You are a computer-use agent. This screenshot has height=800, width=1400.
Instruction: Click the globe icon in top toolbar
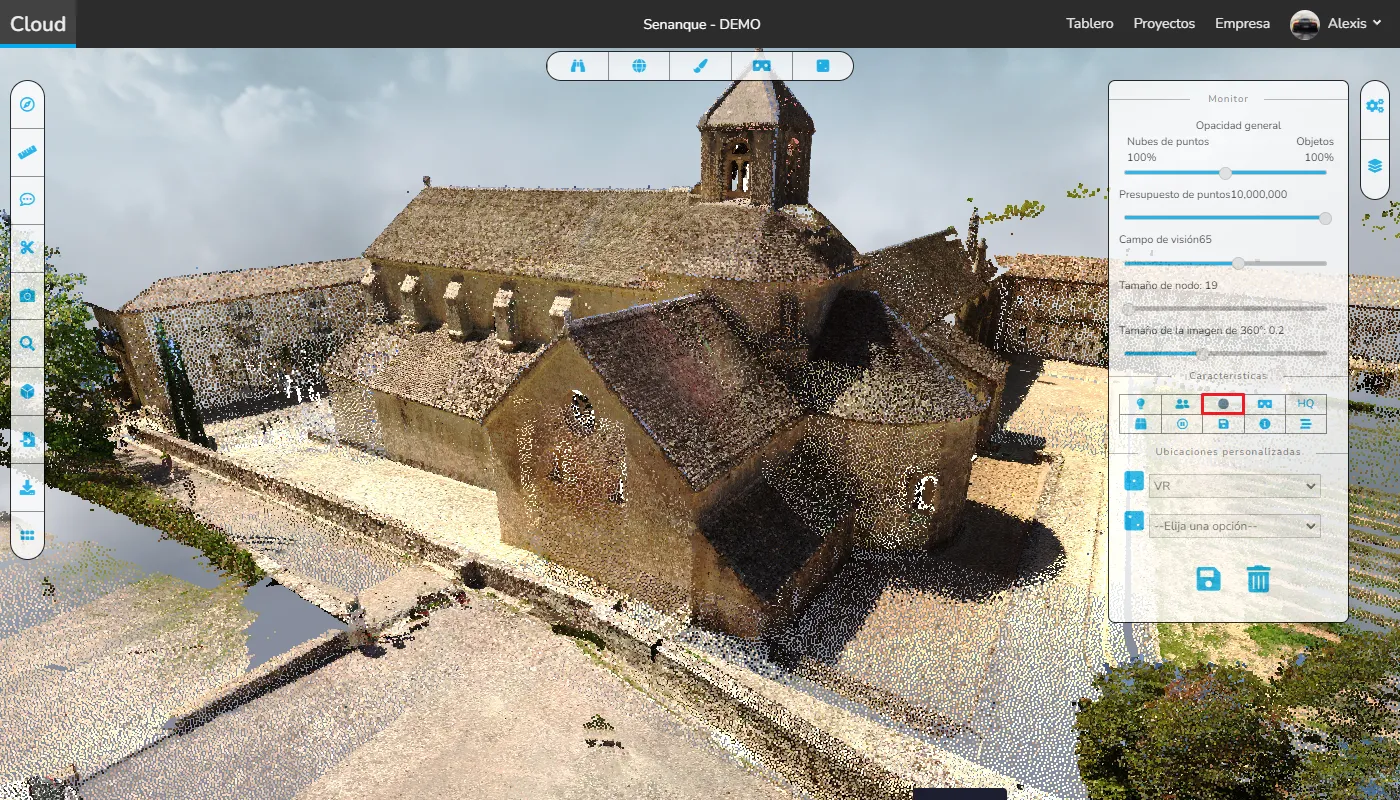[x=639, y=66]
